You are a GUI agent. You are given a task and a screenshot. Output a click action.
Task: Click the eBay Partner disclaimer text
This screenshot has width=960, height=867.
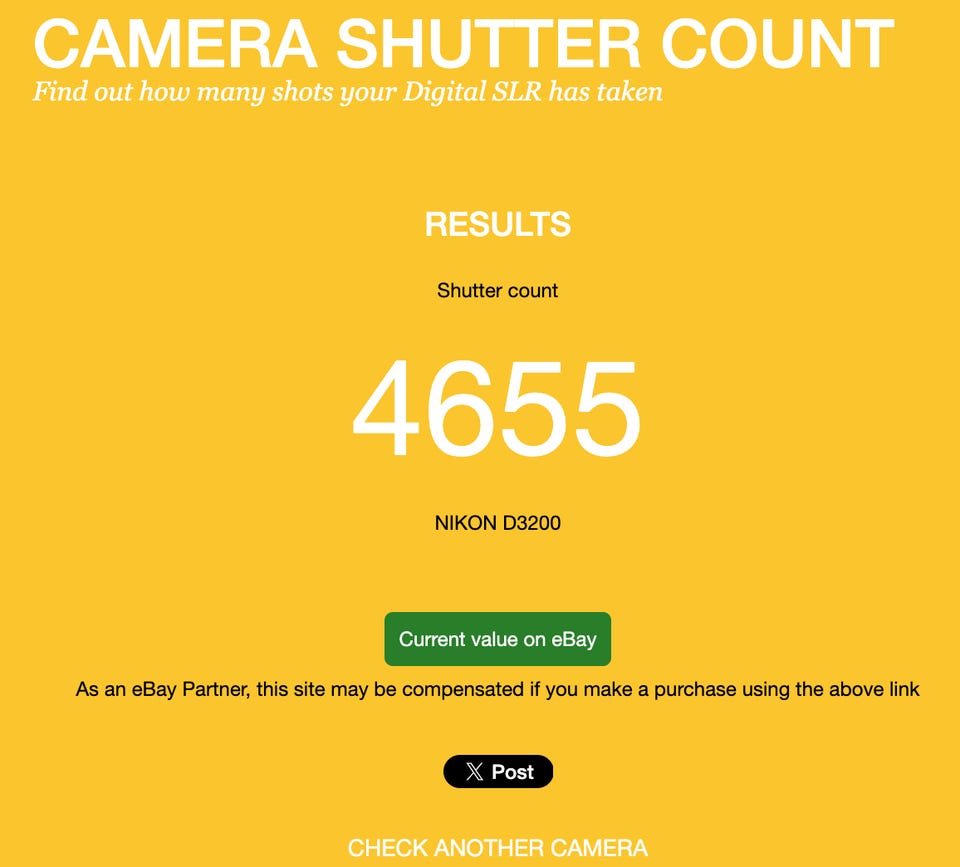[498, 689]
